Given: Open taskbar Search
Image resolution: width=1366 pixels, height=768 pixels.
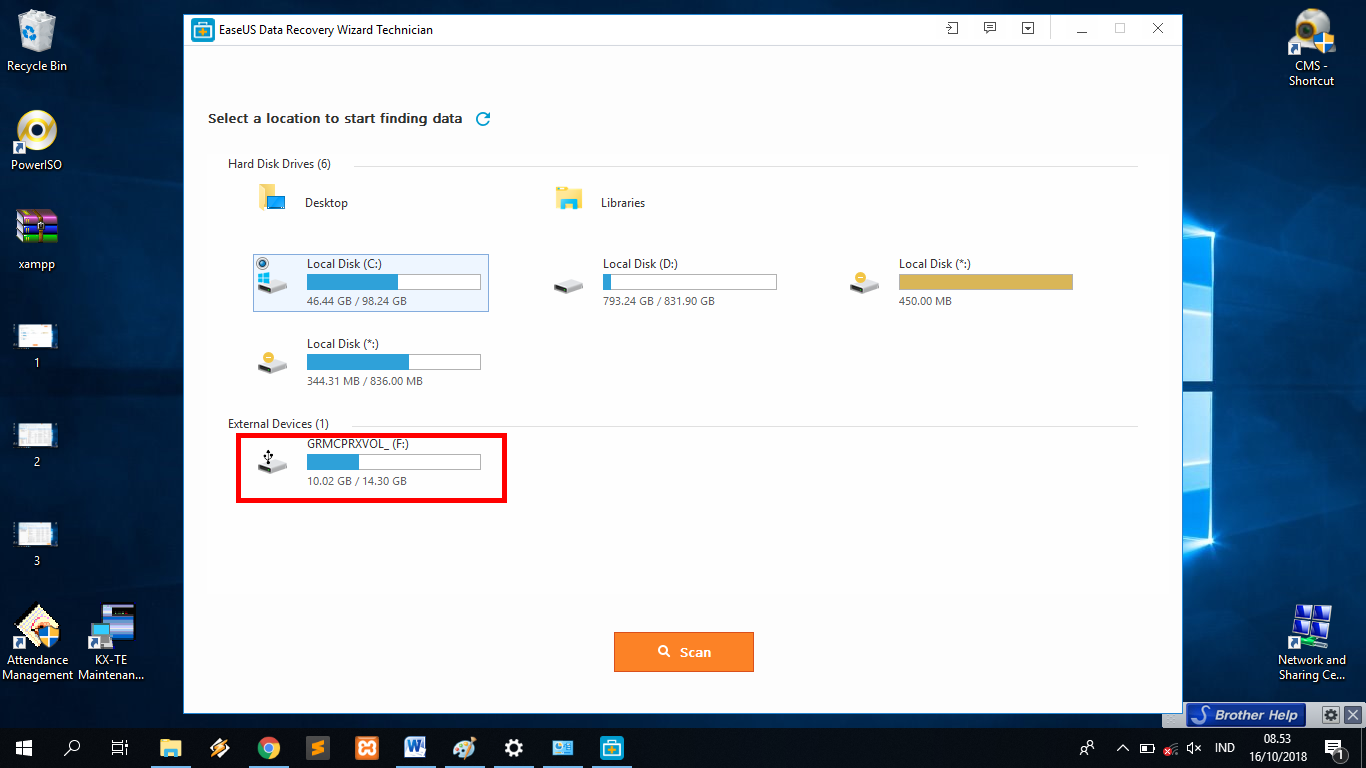Looking at the screenshot, I should coord(72,747).
